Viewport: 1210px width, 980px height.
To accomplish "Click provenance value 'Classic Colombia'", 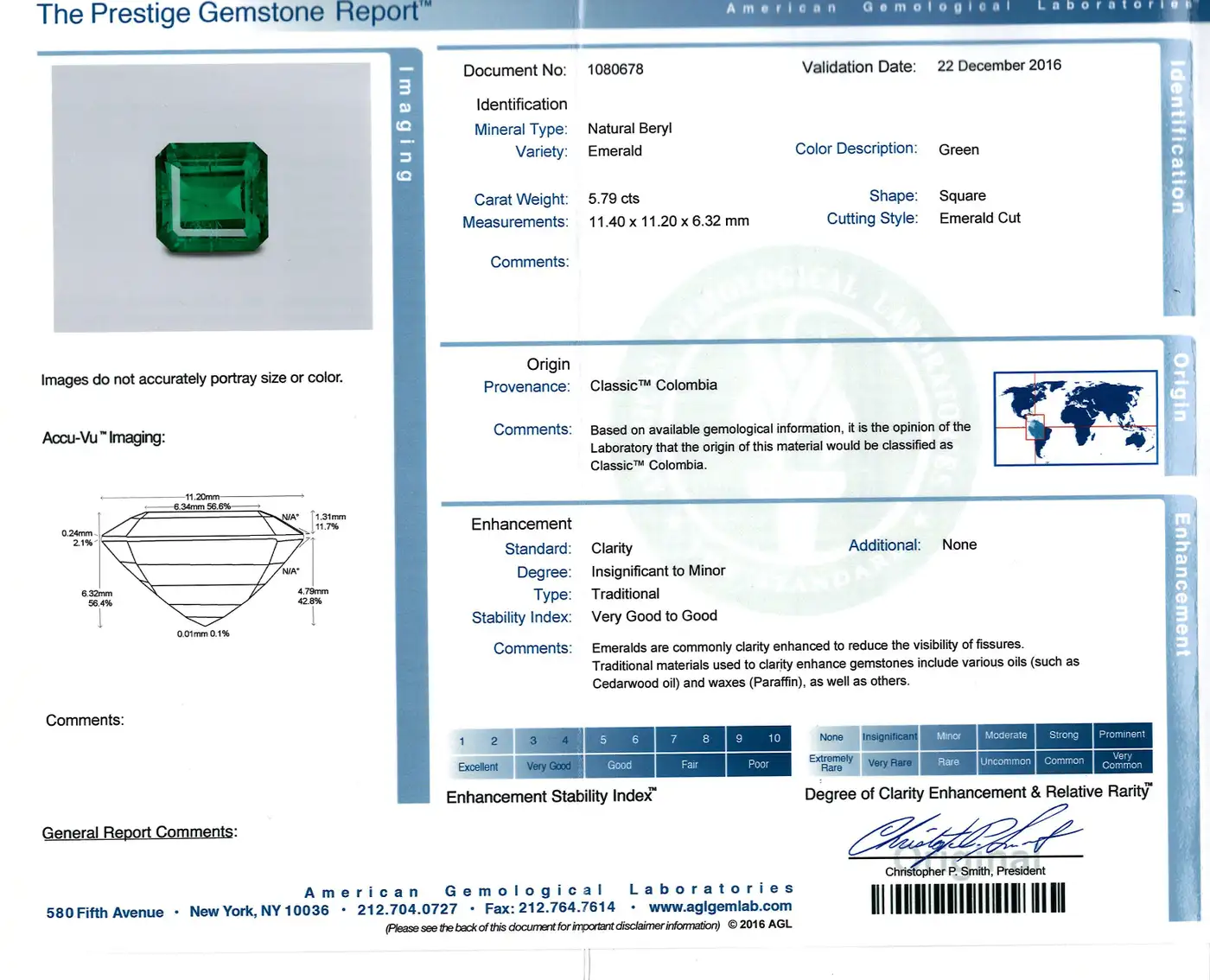I will (653, 385).
